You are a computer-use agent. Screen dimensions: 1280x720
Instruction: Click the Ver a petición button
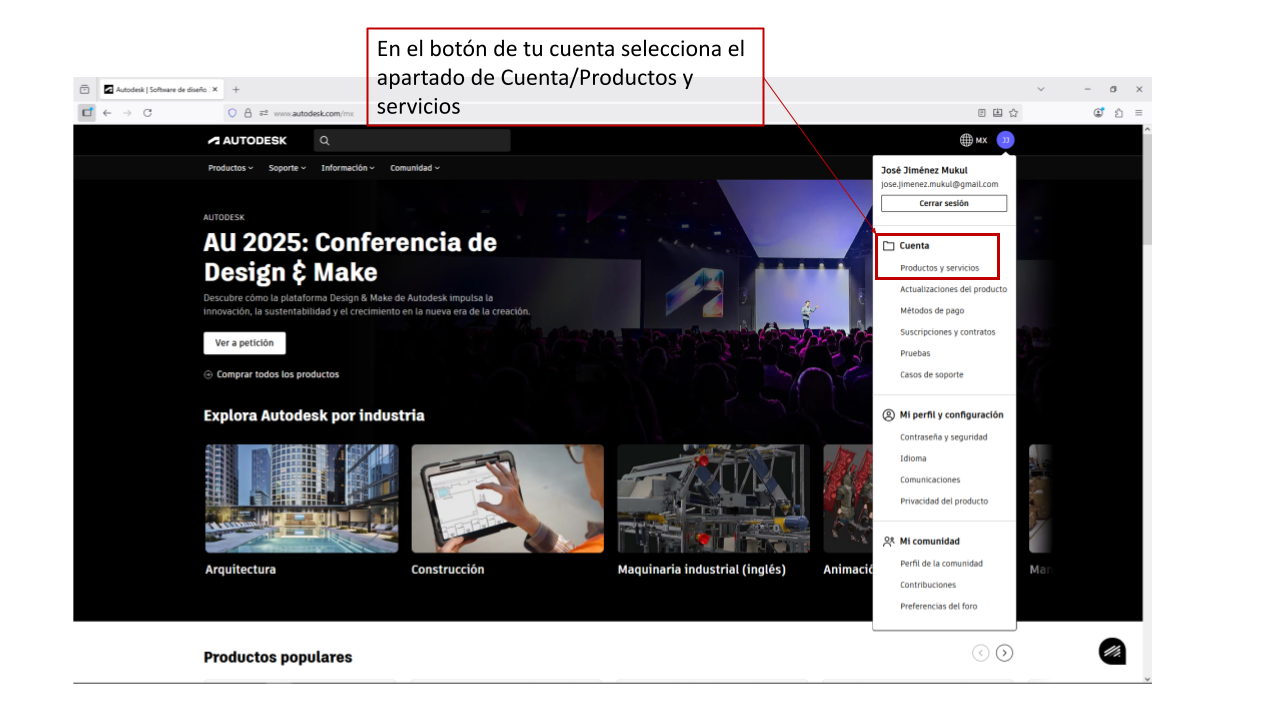[x=245, y=343]
